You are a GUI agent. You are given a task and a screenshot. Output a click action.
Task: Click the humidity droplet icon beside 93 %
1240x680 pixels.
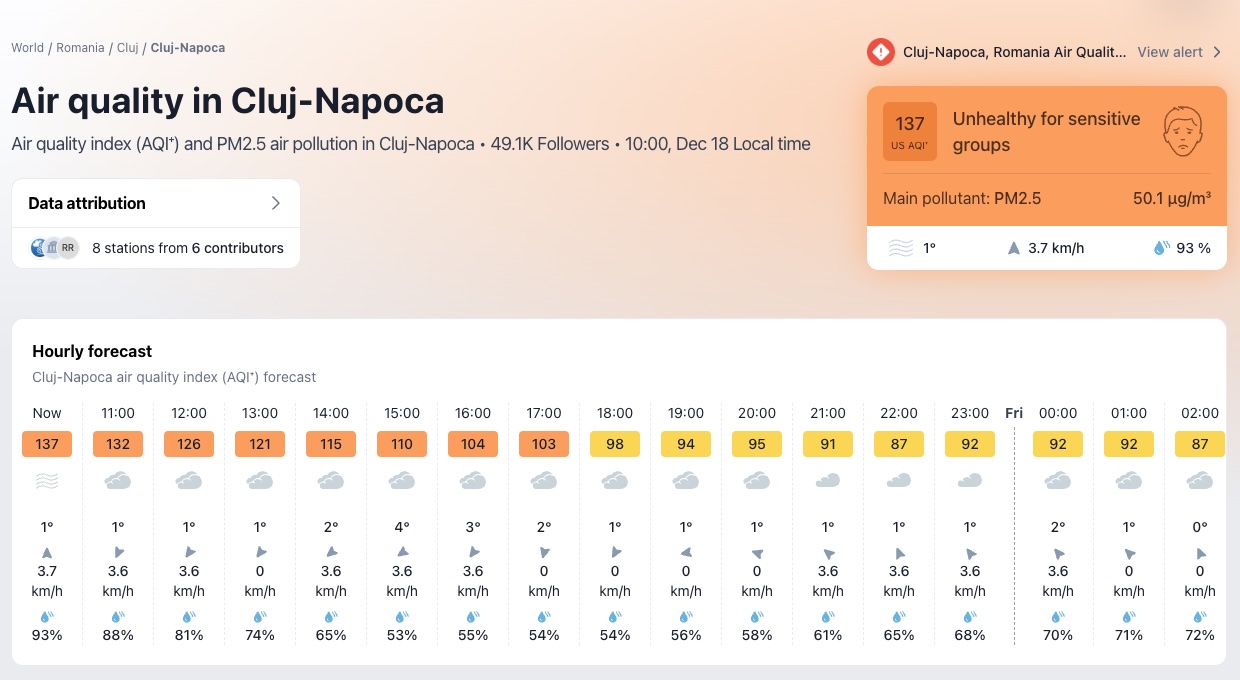1161,248
